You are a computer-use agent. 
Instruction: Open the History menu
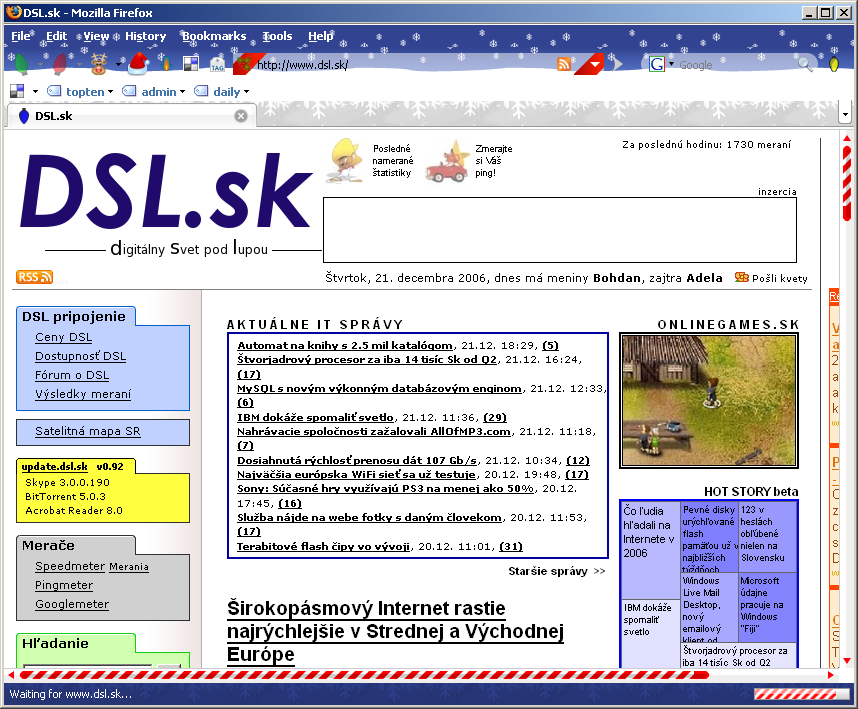(x=146, y=36)
